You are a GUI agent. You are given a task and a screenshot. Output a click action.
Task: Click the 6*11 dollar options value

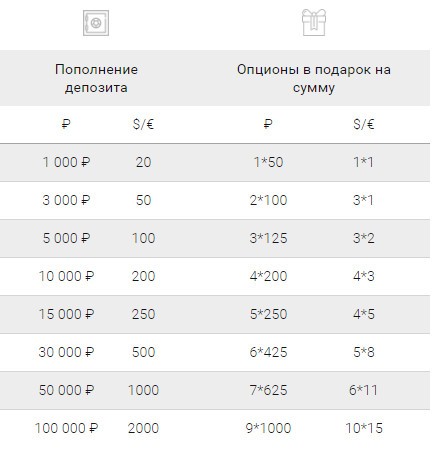click(363, 390)
